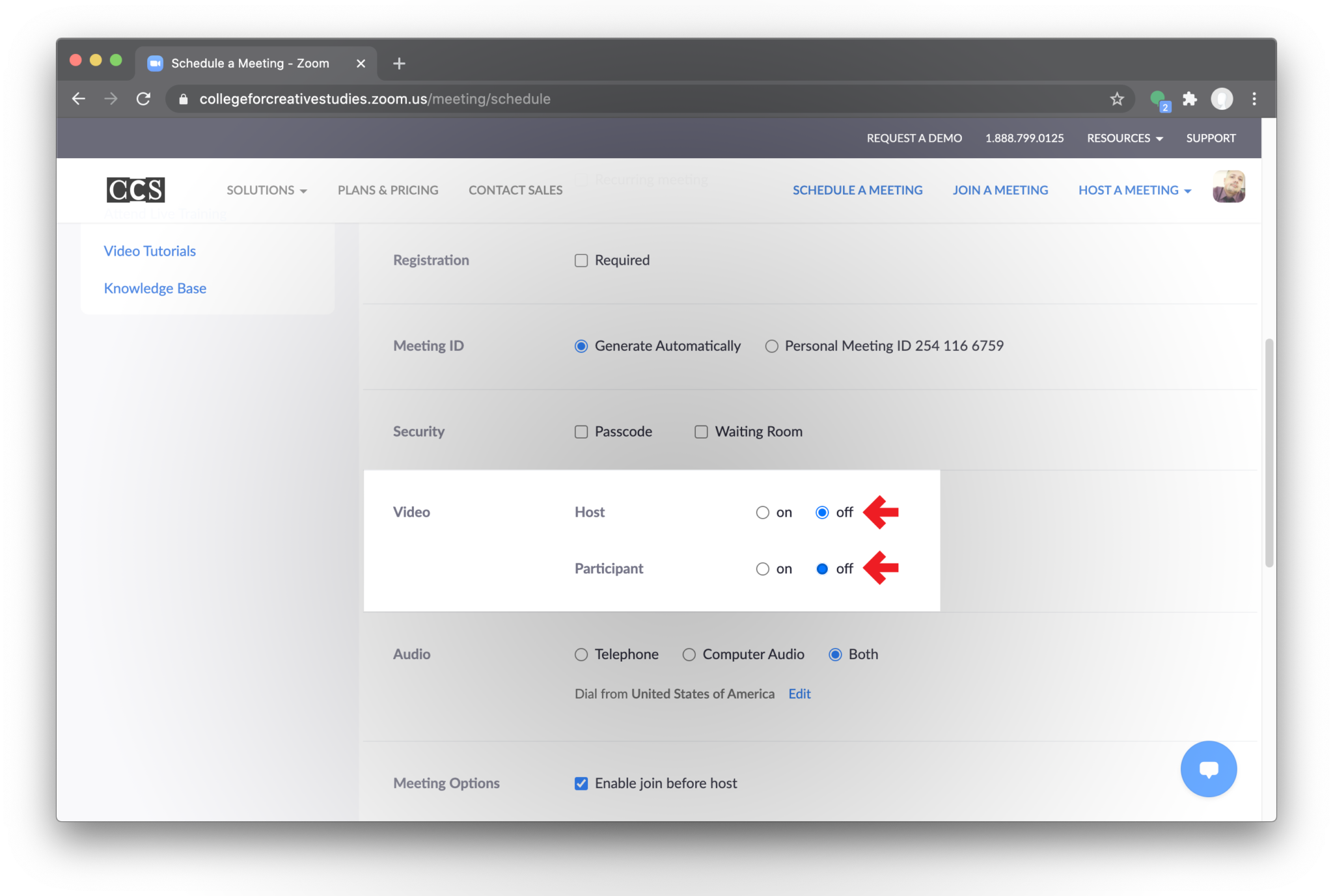Screen dimensions: 1333x896
Task: Open the Knowledge Base link
Action: click(x=155, y=288)
